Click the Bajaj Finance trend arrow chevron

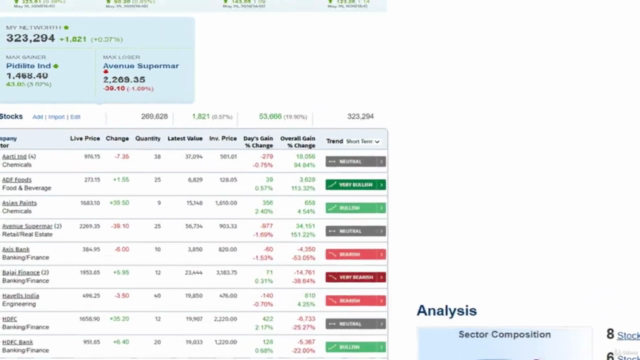point(382,278)
